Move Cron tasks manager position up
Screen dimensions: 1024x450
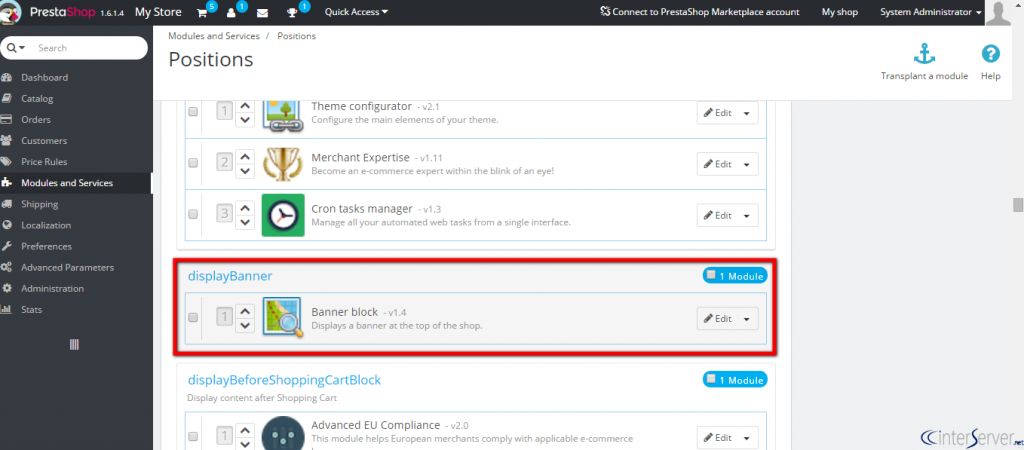pos(244,208)
